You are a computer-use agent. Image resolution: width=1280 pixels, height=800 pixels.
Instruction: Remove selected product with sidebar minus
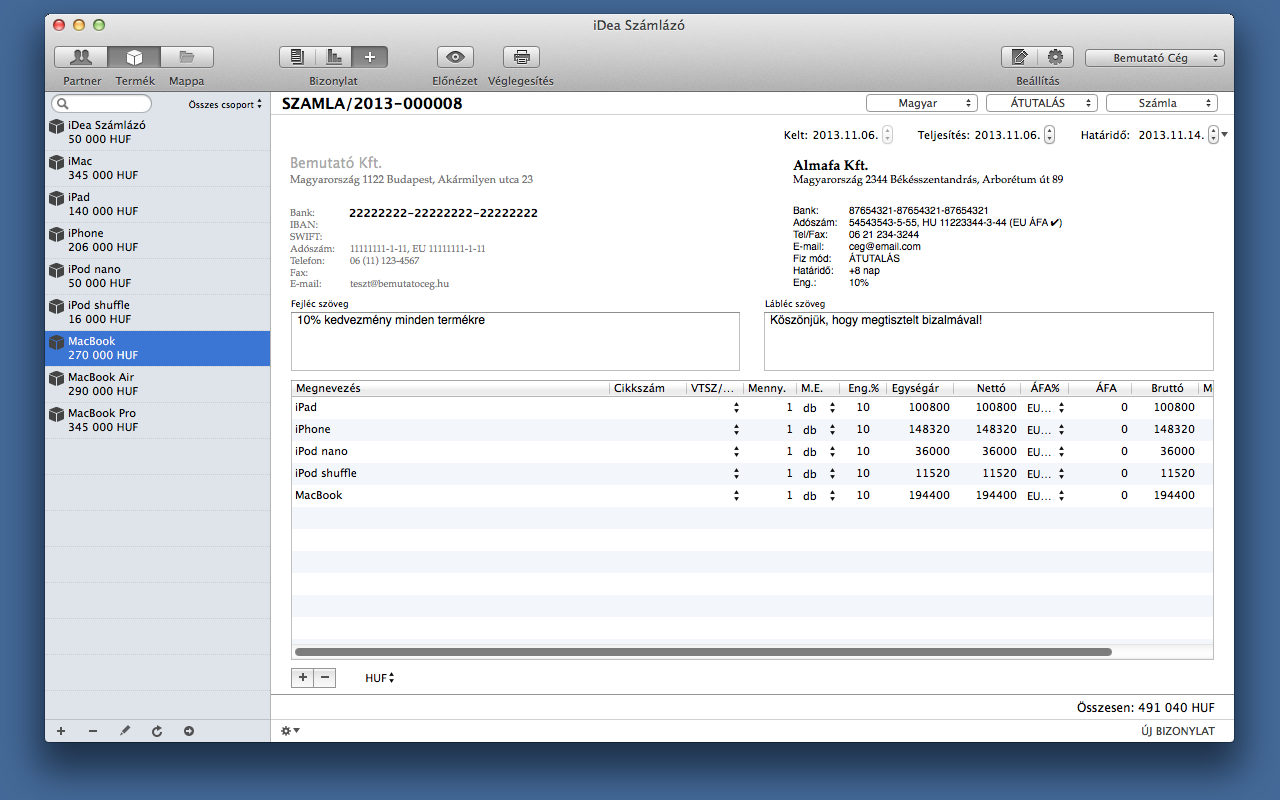click(x=93, y=731)
